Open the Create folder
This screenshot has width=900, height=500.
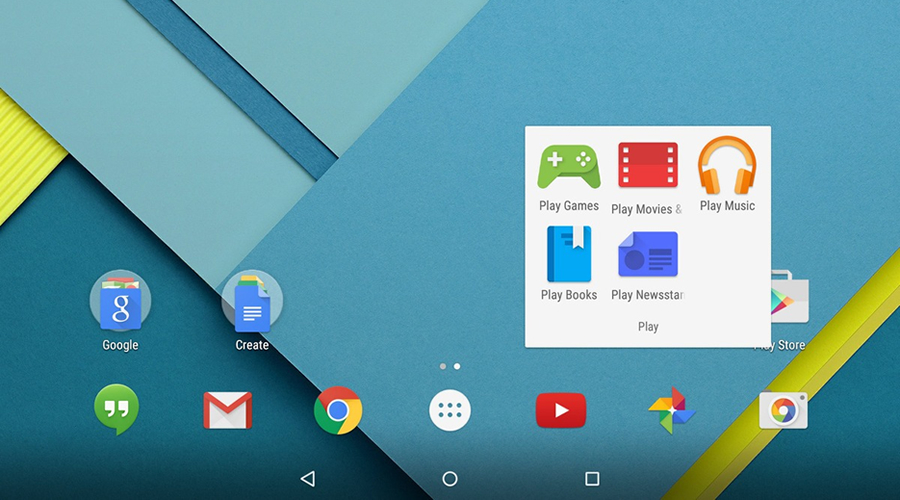(x=252, y=300)
